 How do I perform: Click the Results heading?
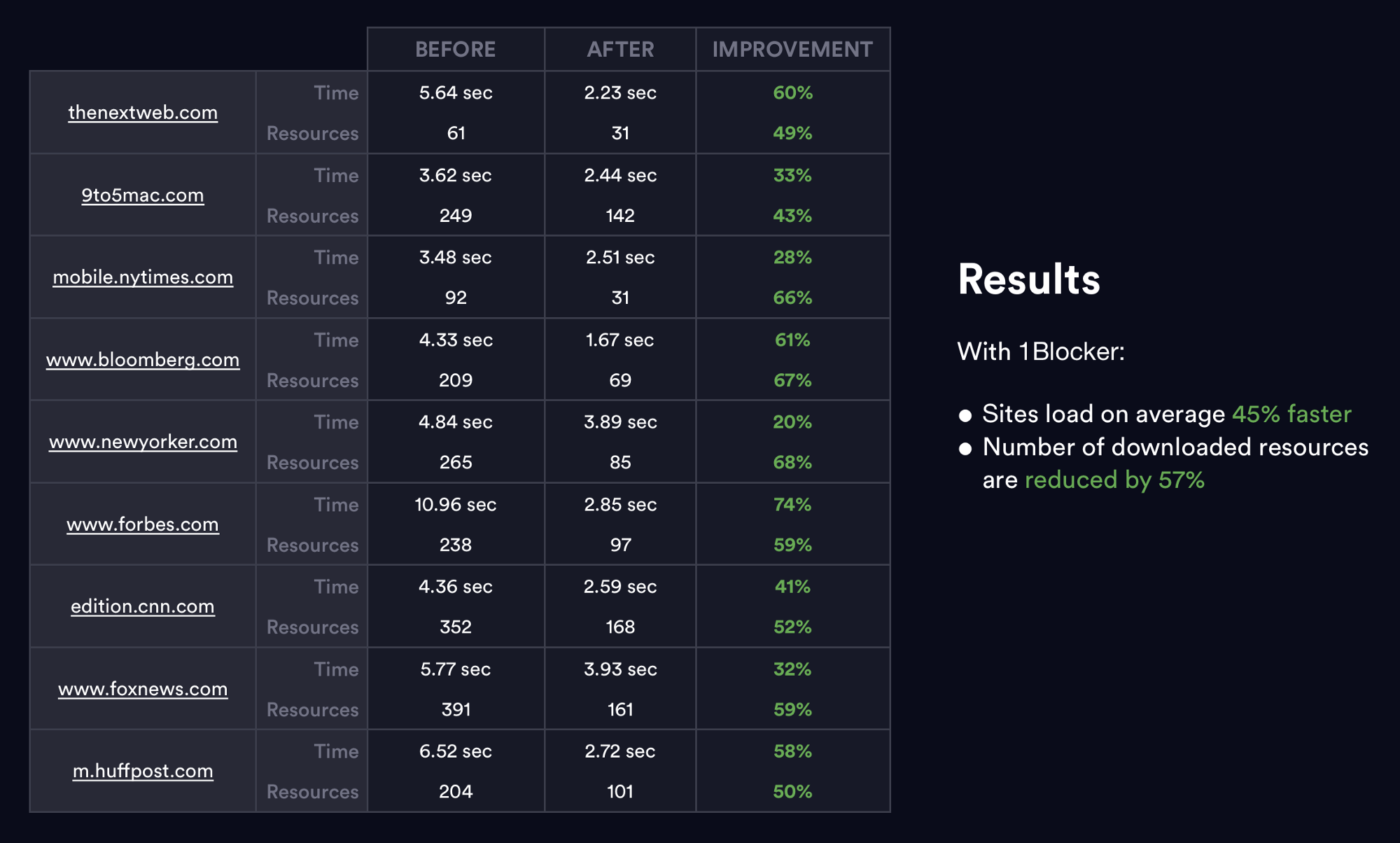(1028, 279)
